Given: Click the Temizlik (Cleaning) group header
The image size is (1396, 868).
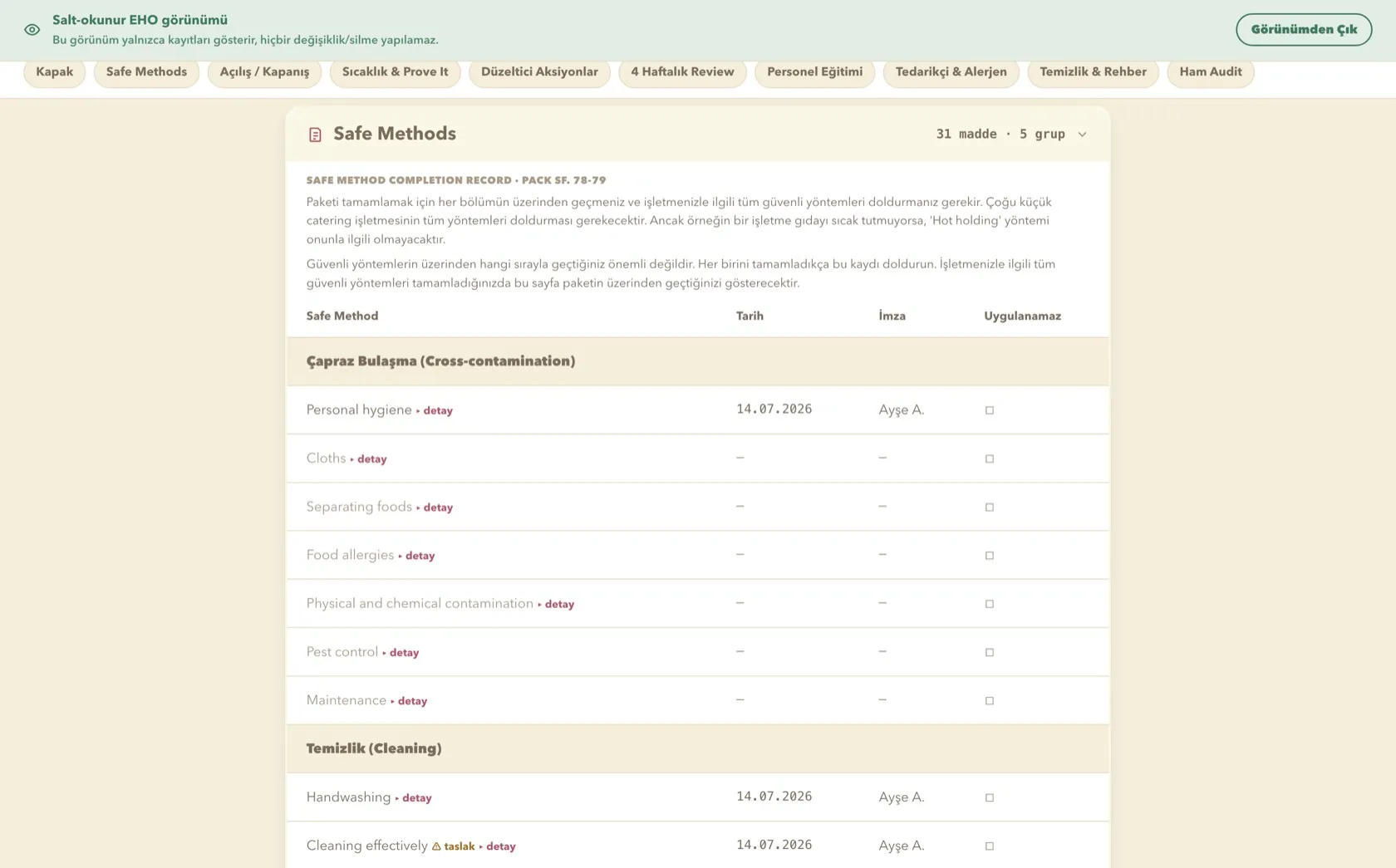Looking at the screenshot, I should [x=698, y=748].
